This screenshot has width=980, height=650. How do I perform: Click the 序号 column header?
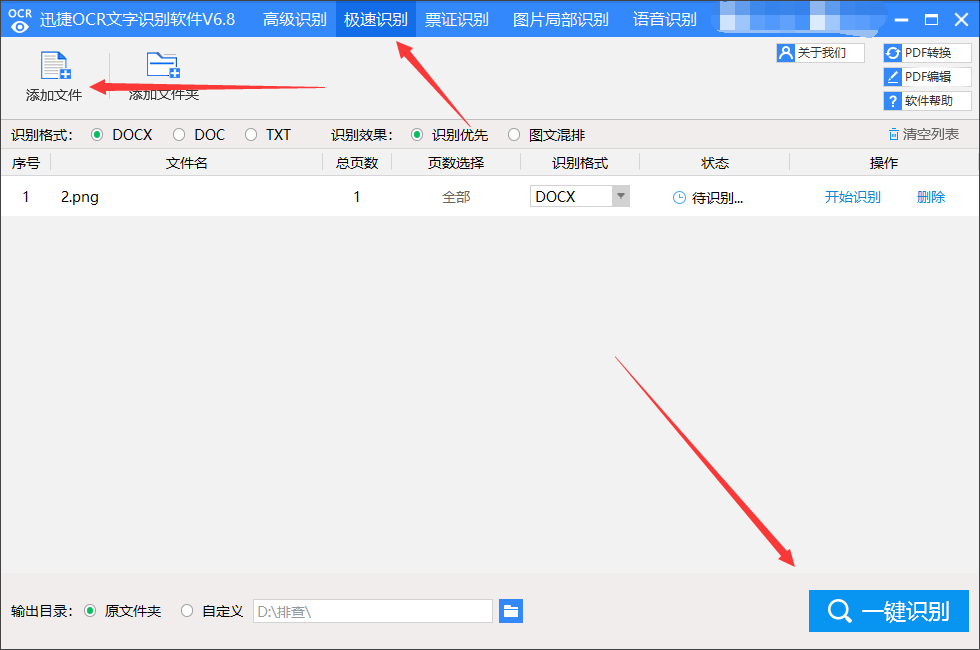[26, 163]
